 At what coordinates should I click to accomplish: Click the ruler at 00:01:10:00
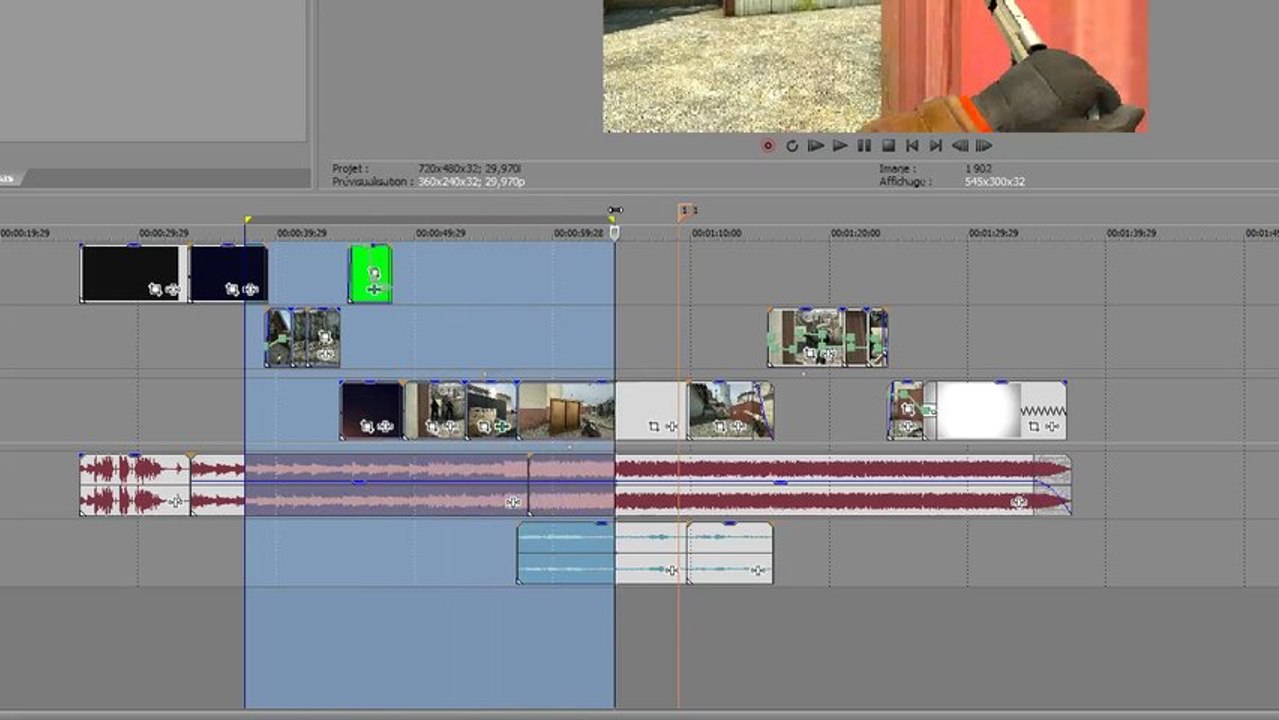[x=716, y=233]
